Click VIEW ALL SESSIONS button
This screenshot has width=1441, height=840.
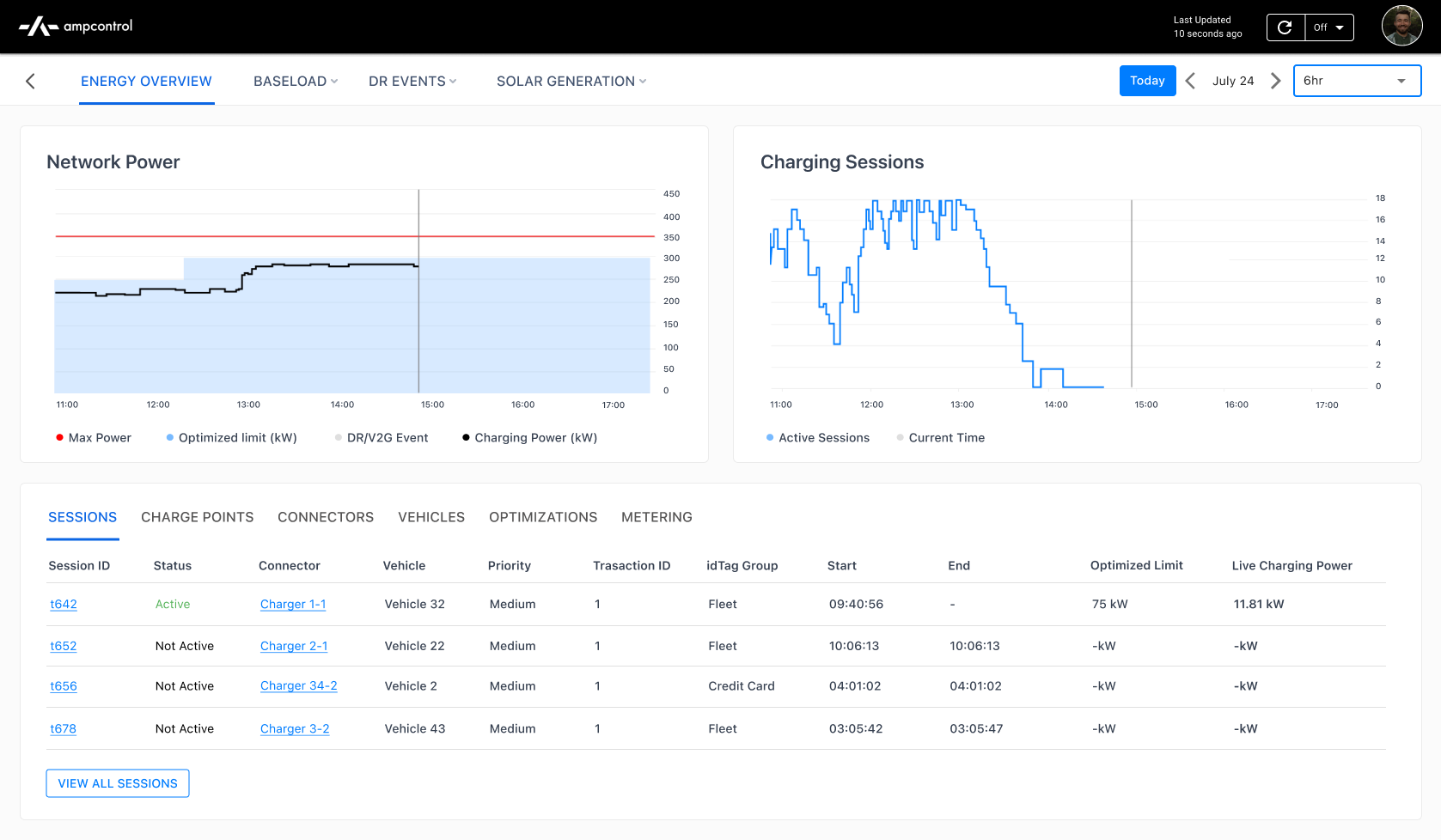118,783
